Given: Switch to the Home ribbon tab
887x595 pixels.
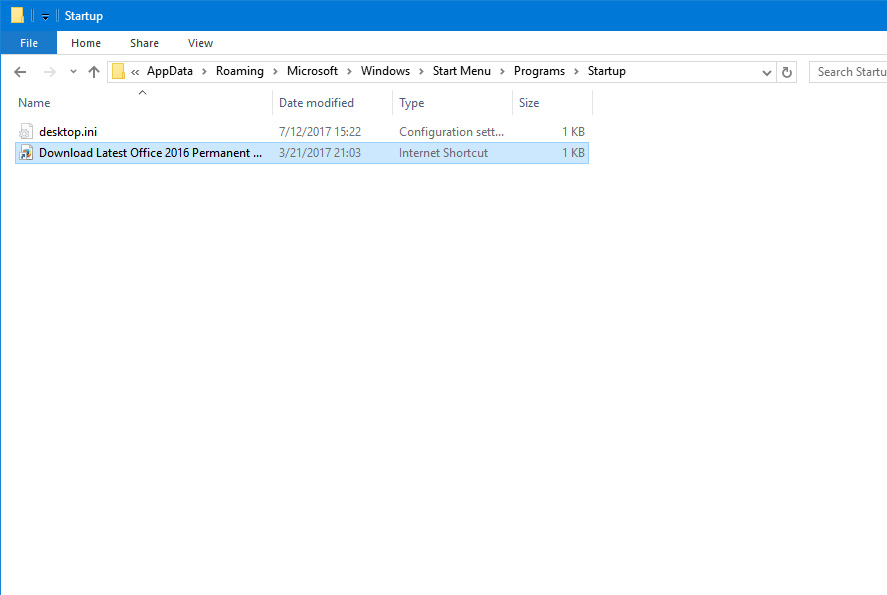Looking at the screenshot, I should (x=86, y=43).
